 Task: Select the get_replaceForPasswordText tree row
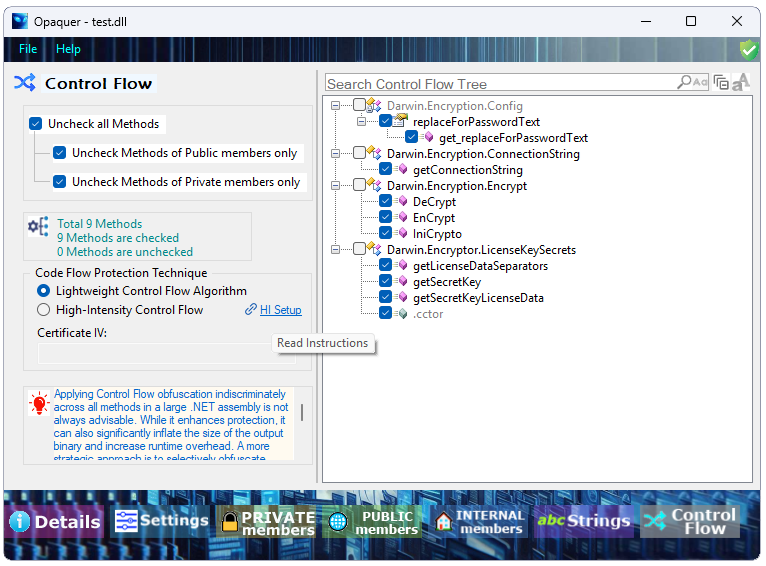[x=513, y=138]
